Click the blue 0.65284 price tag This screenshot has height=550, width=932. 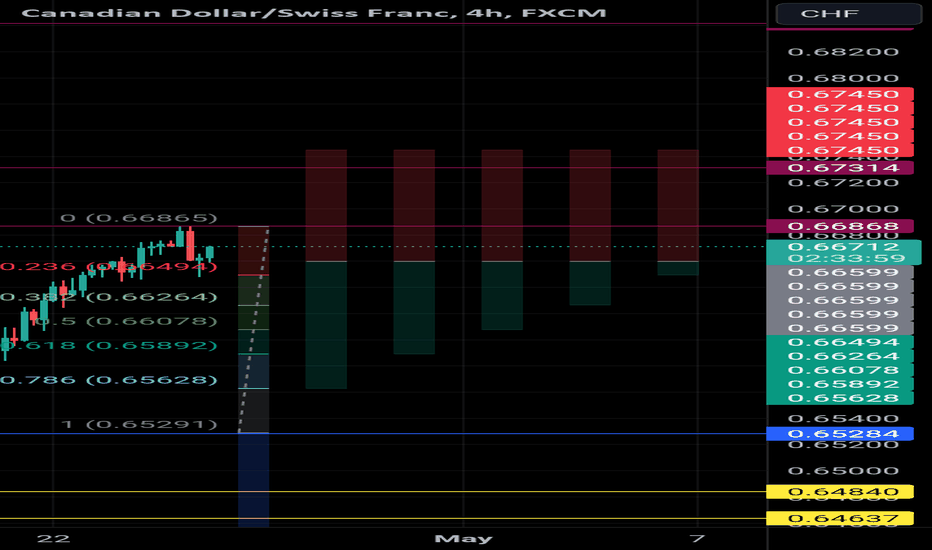coord(840,434)
